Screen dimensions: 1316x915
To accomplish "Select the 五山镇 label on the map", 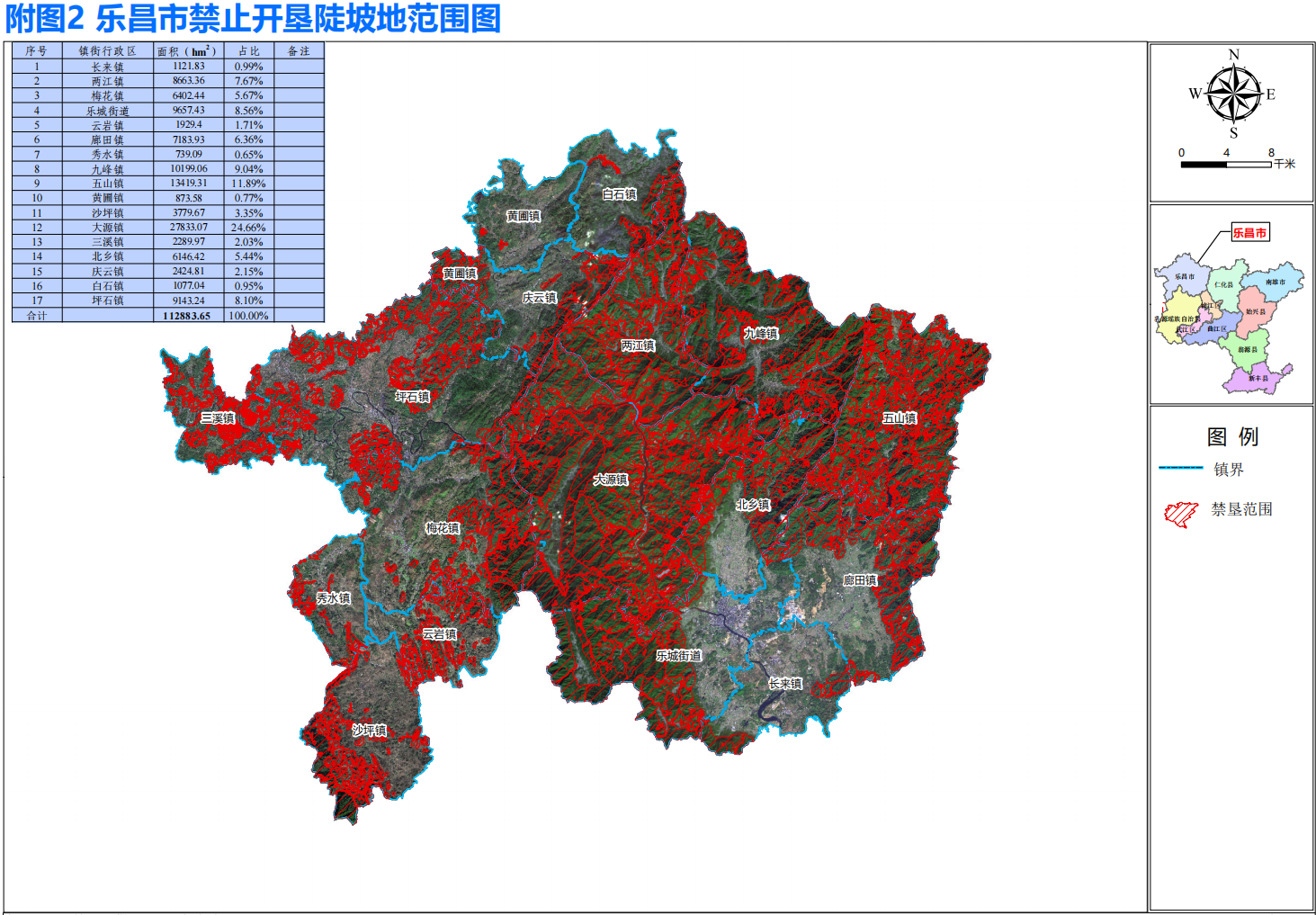I will tap(900, 418).
